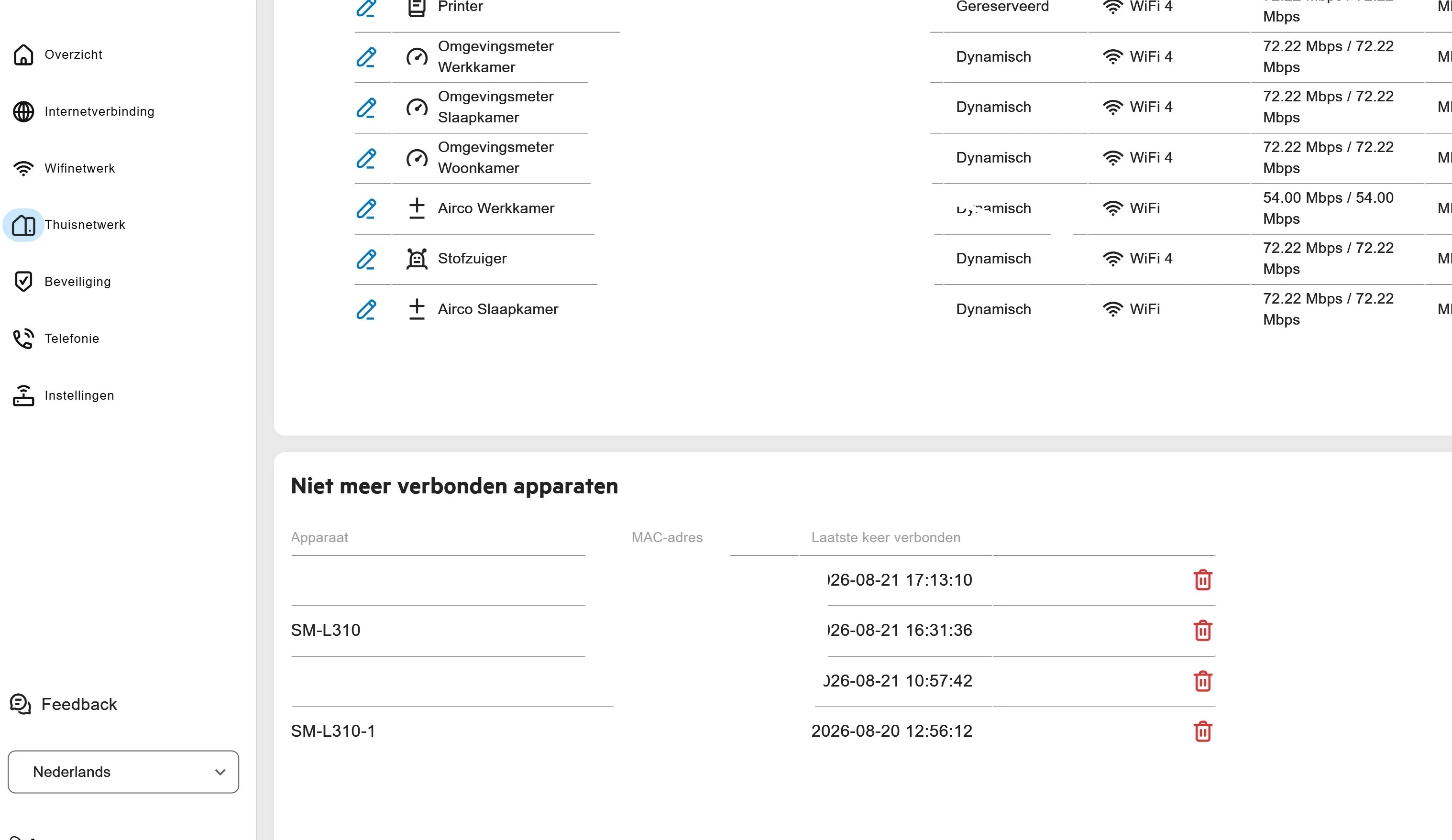
Task: Click gauge icon of Omgevingsmeter Slaapkamer
Action: [x=417, y=108]
